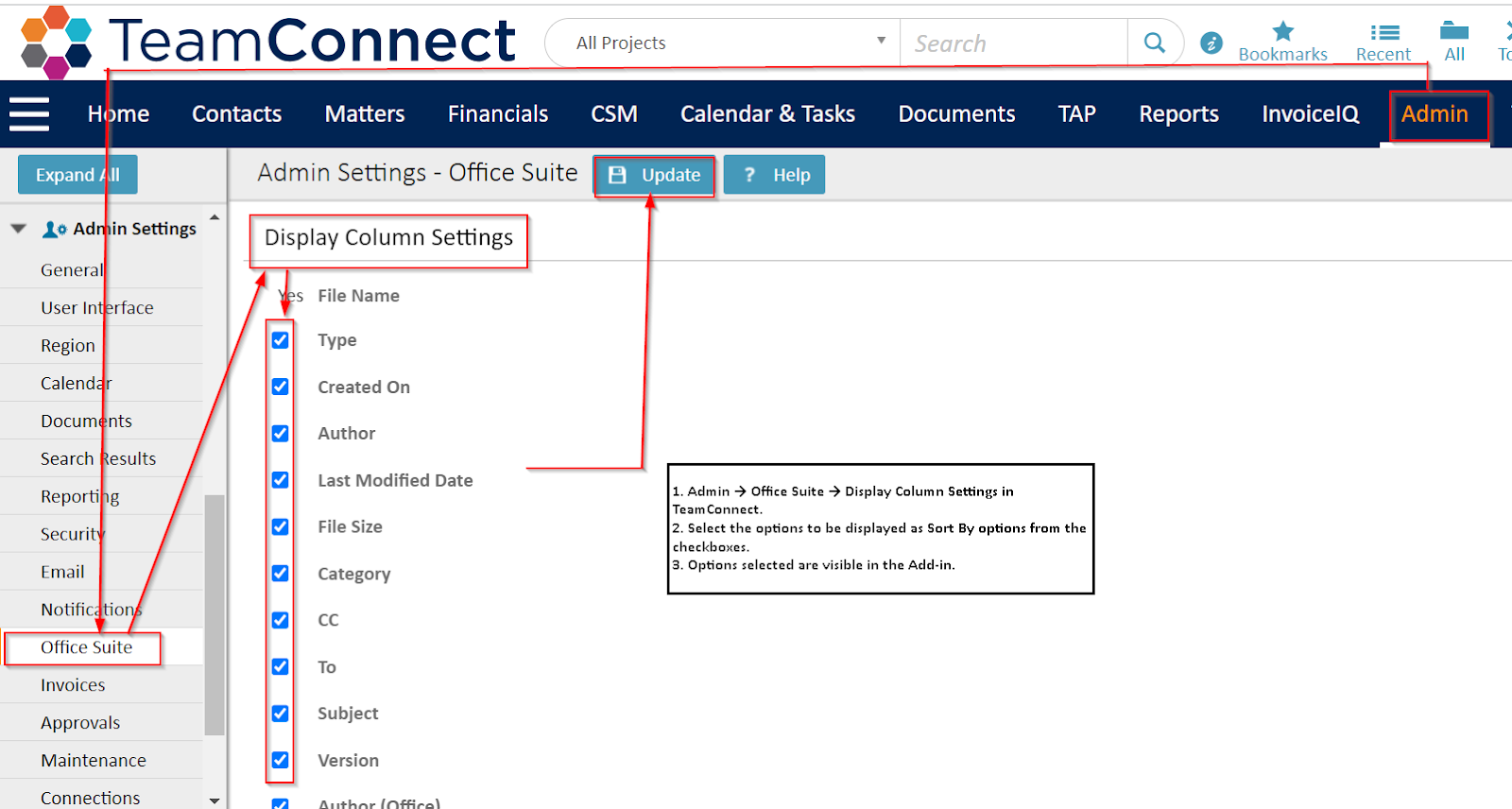Open Documents in sidebar settings

(86, 422)
